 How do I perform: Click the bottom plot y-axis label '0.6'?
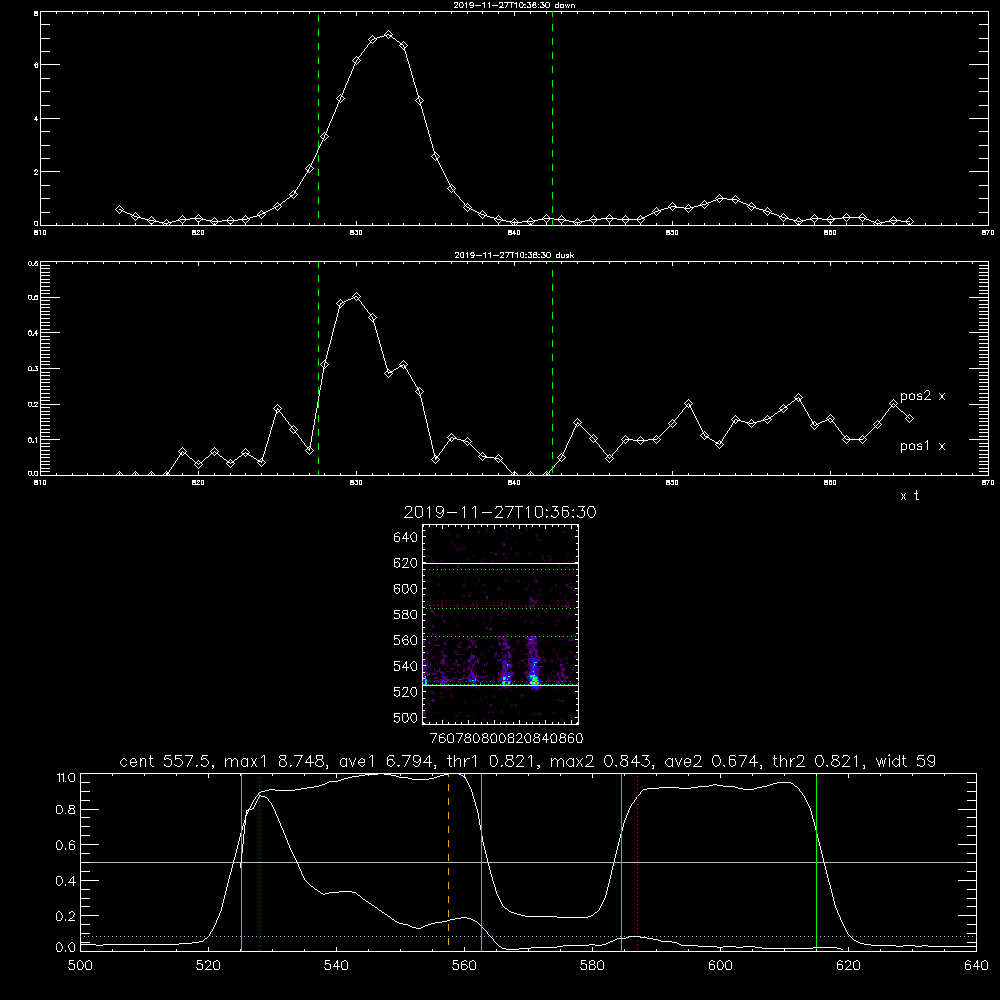click(x=66, y=845)
